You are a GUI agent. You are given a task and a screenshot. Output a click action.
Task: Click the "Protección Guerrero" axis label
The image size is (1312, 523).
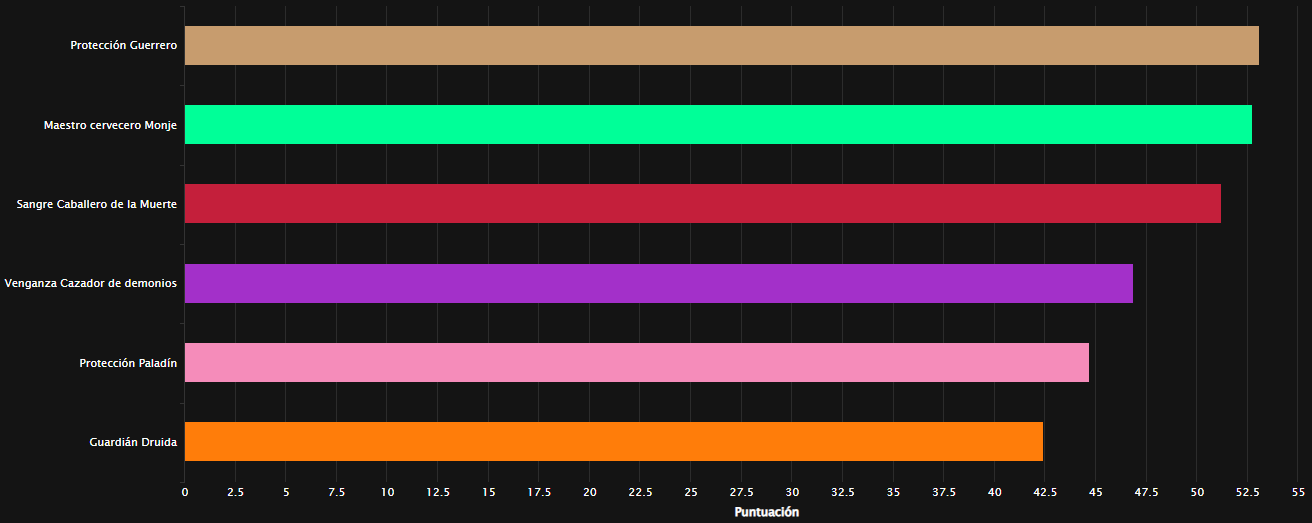pos(123,46)
